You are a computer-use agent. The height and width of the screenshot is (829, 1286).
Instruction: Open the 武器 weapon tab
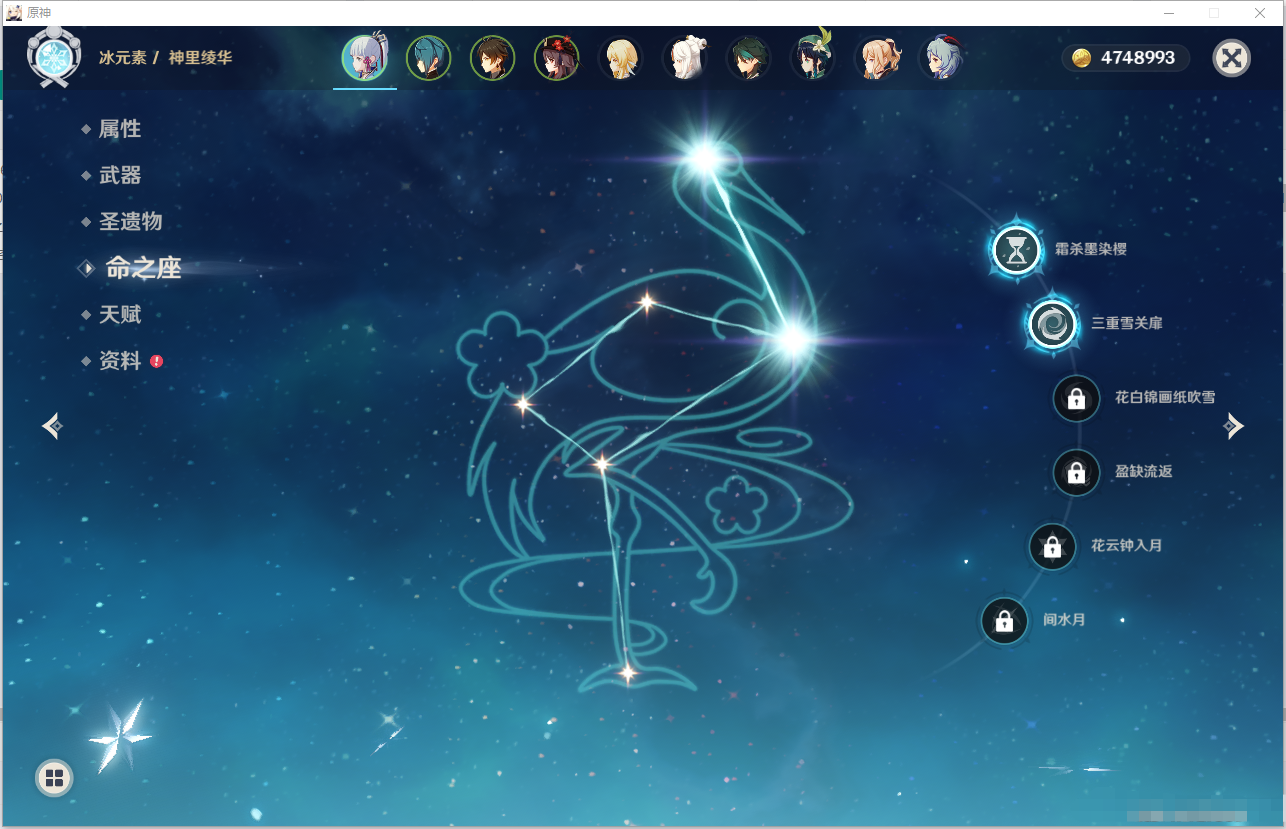(120, 175)
